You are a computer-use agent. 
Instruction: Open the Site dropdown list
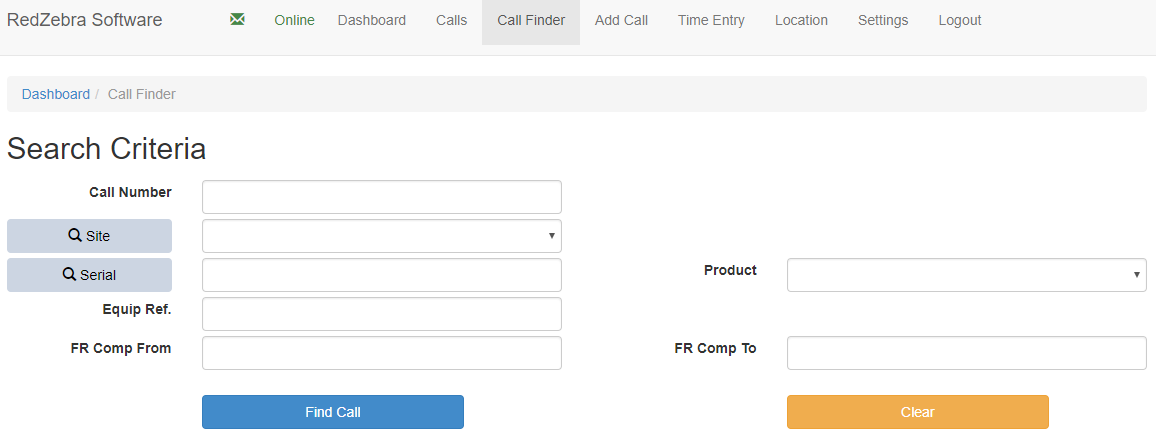click(x=381, y=236)
